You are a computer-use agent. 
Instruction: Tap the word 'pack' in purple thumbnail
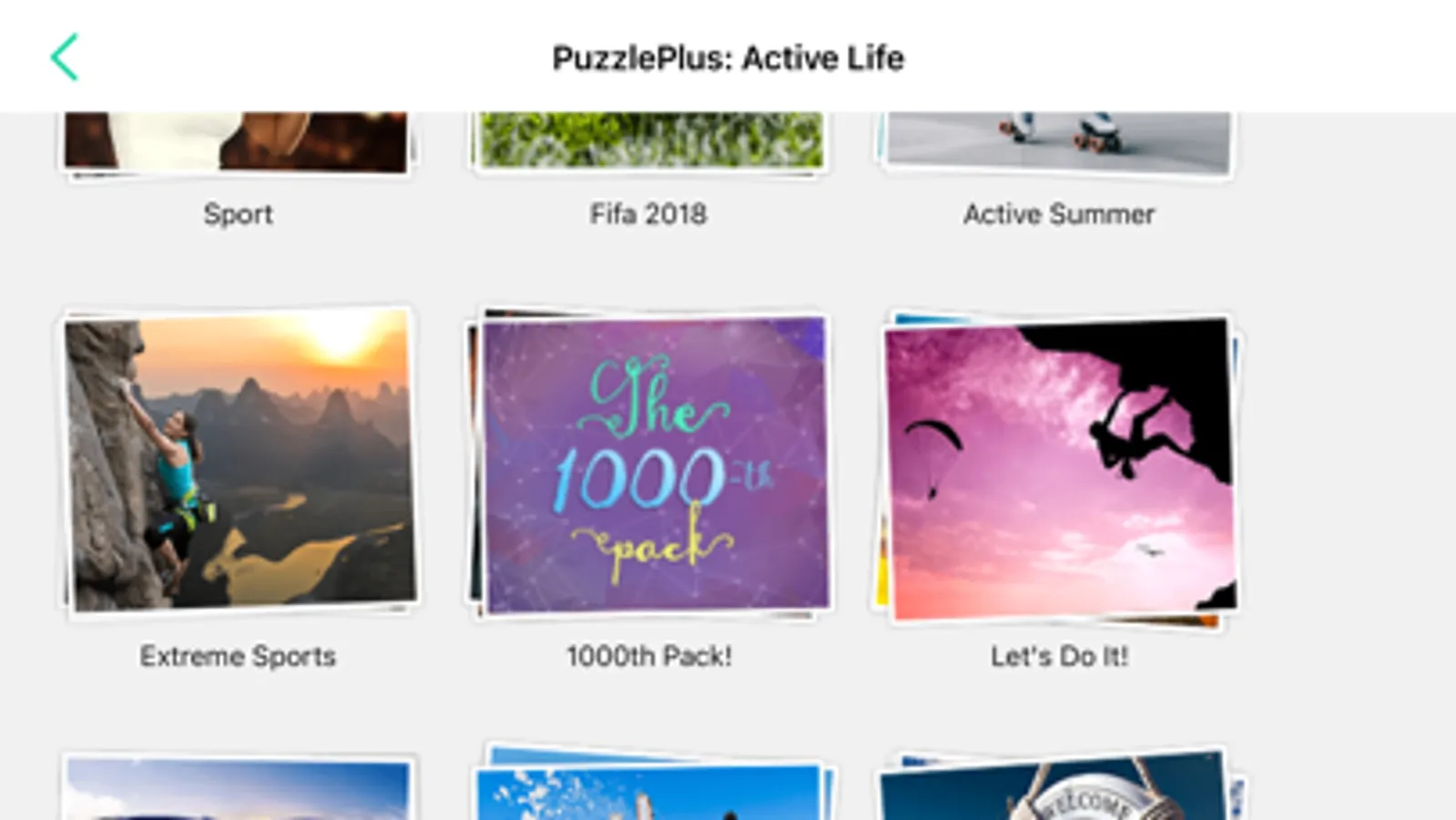tap(654, 542)
